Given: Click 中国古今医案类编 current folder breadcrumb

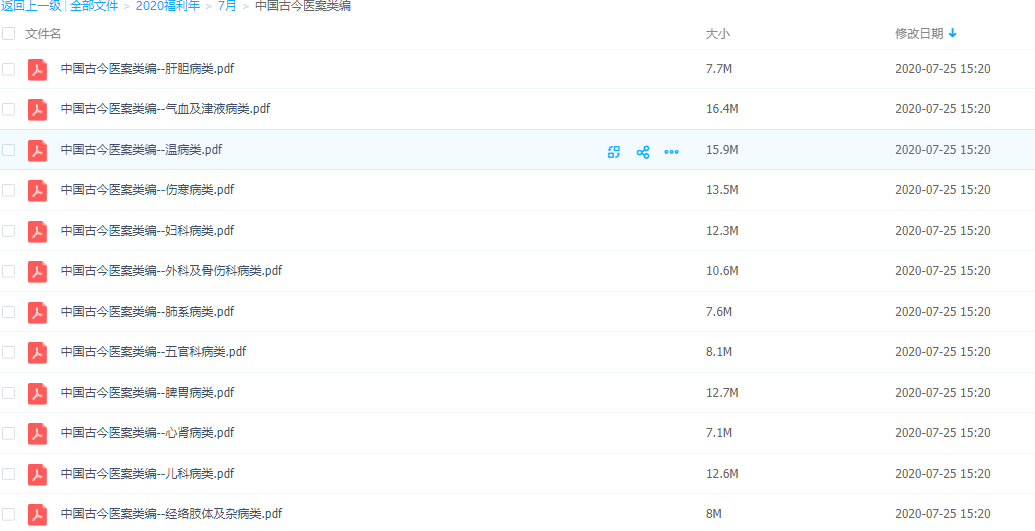Looking at the screenshot, I should (303, 7).
